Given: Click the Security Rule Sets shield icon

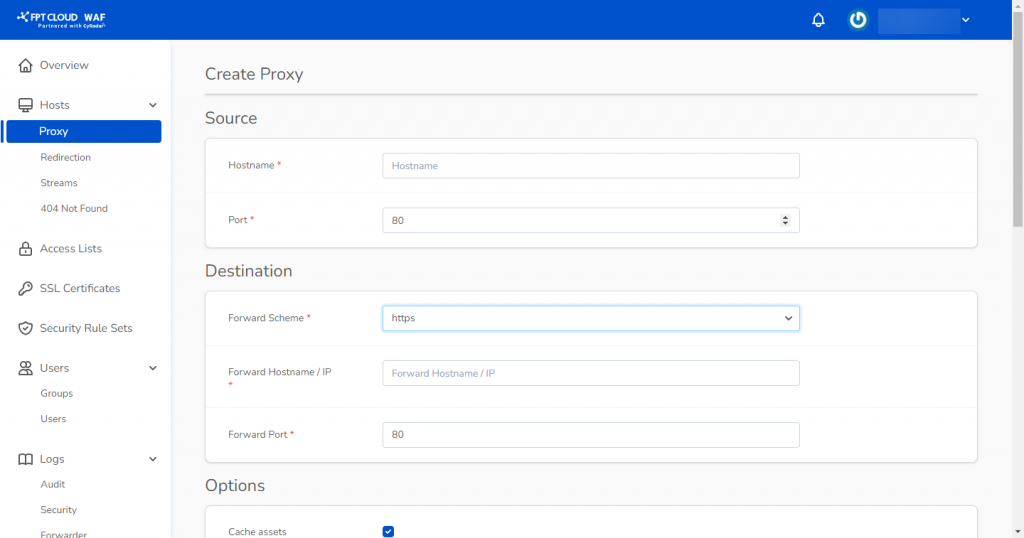Looking at the screenshot, I should pos(26,329).
